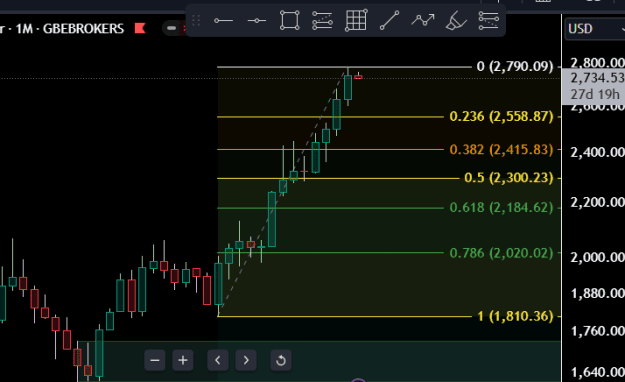Click the 2,400.00 price scale value

597,152
